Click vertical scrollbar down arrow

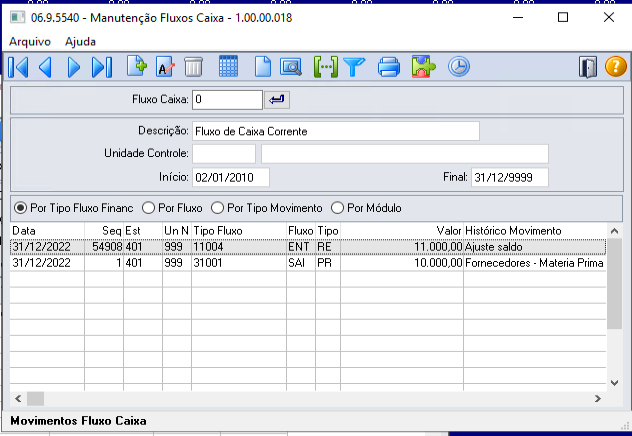point(614,383)
